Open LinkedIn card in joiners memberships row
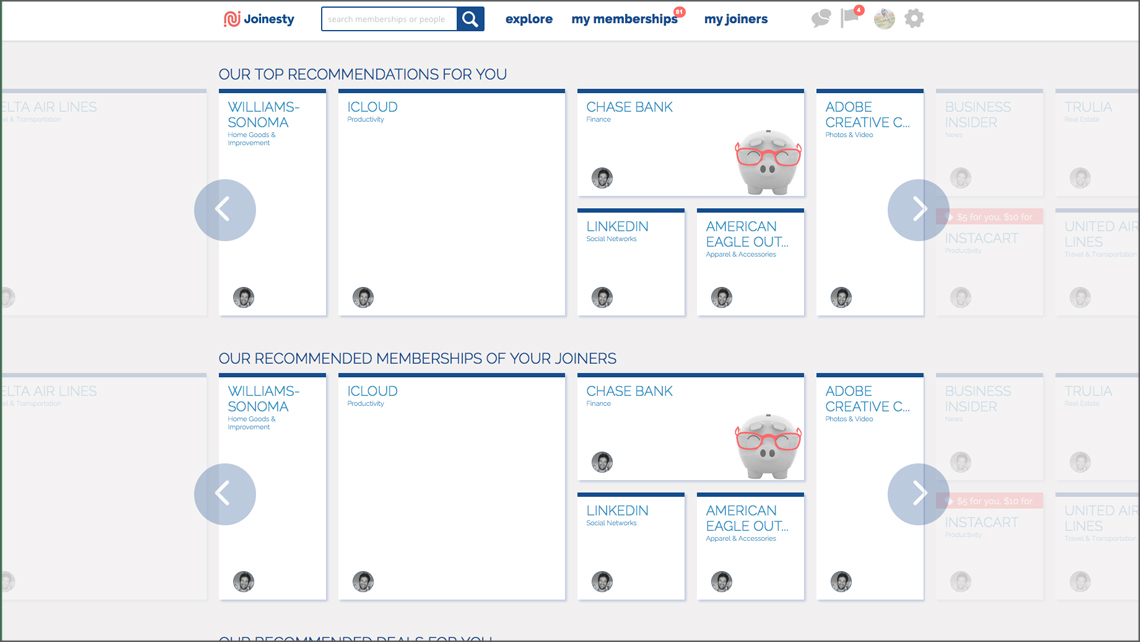 click(x=631, y=547)
